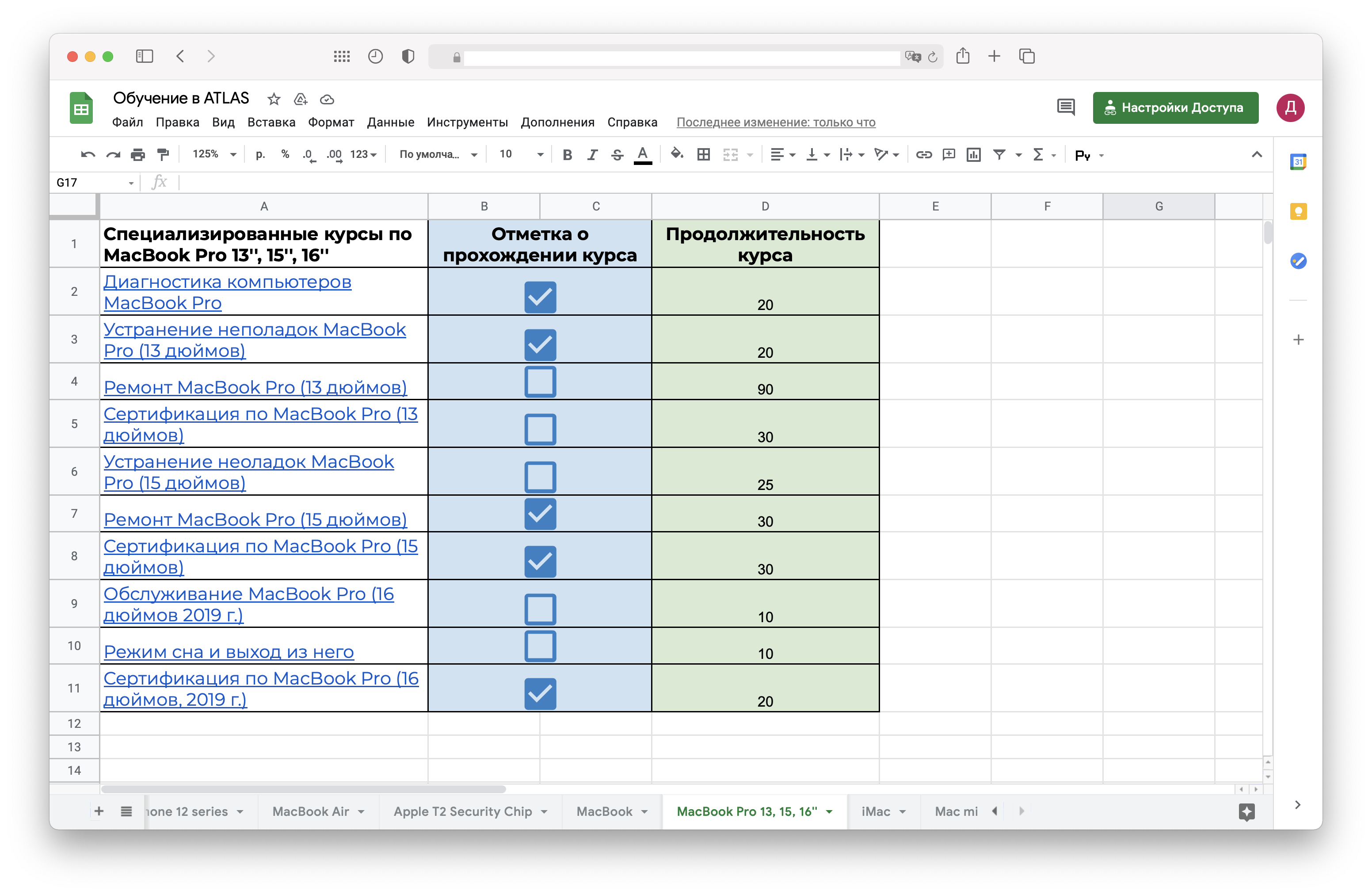
Task: Check the box for Ремонт MacBook Pro (13 дюймов)
Action: coord(540,382)
